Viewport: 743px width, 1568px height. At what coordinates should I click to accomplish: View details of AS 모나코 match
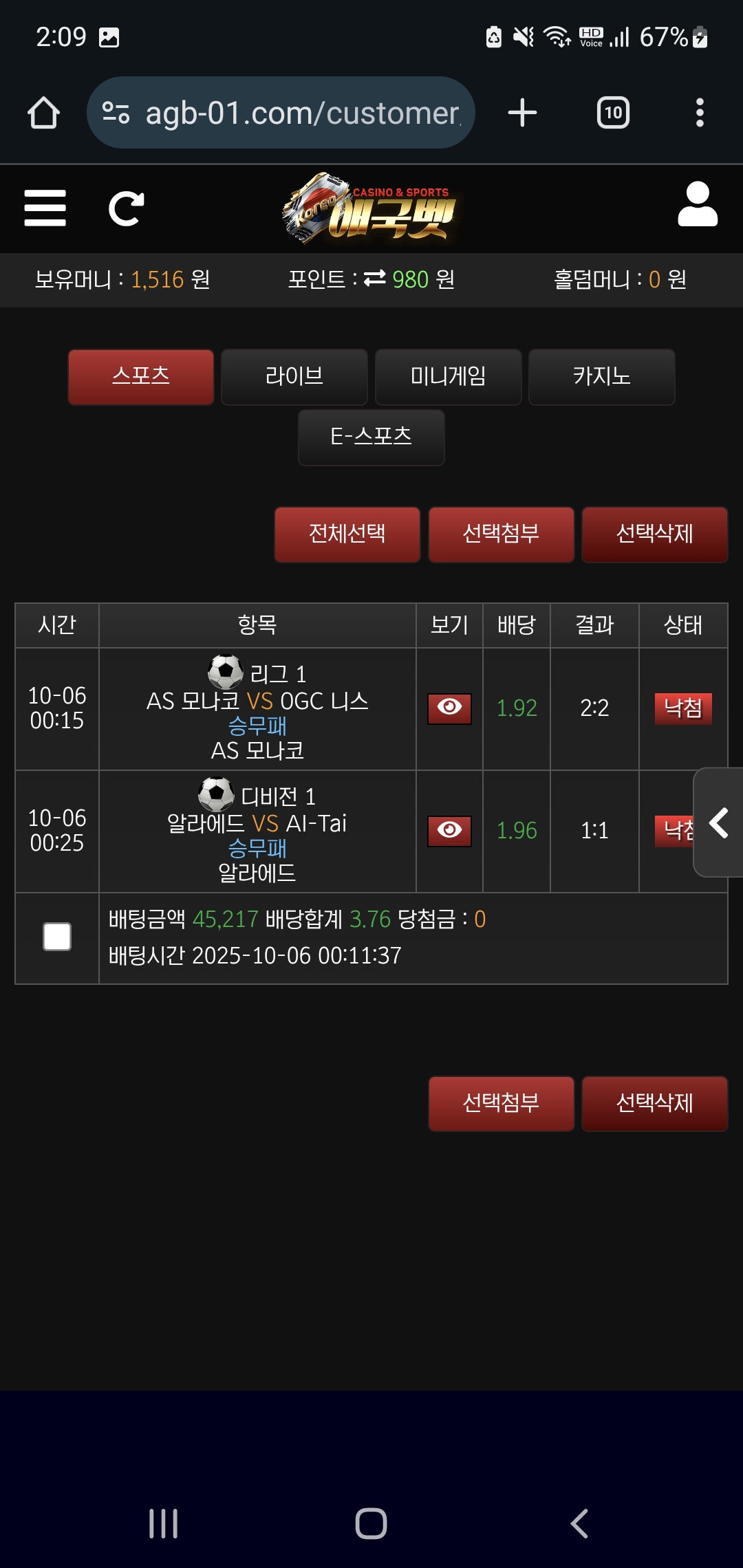[449, 708]
